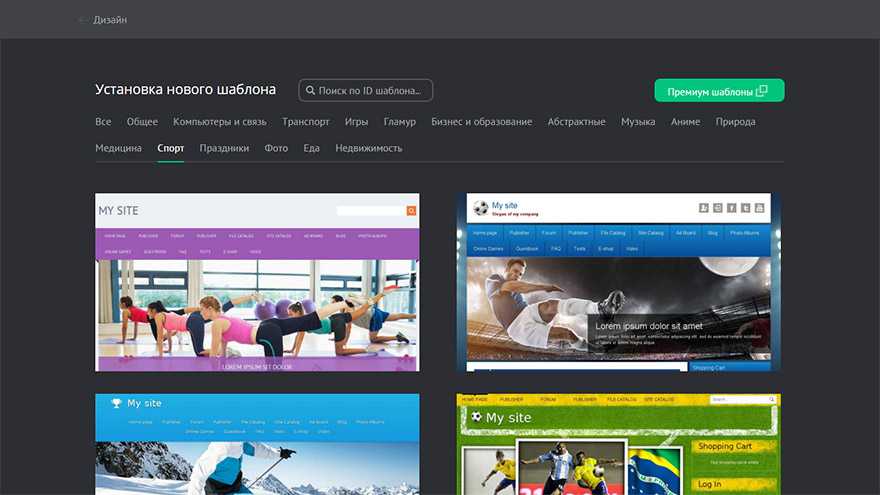Pick the football stadium kick template
This screenshot has height=495, width=880.
(x=618, y=282)
